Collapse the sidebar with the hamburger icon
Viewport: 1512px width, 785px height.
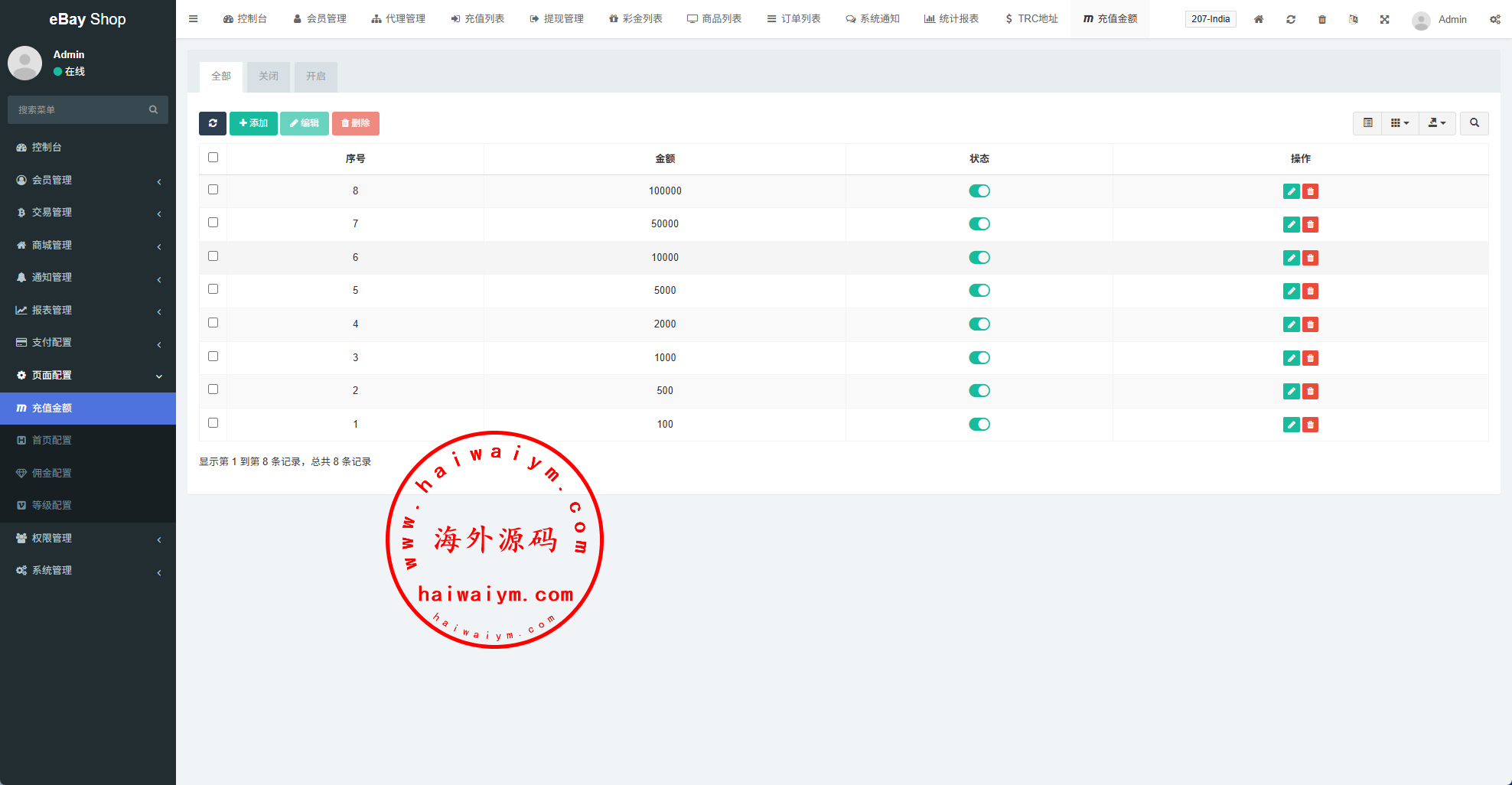pos(193,19)
